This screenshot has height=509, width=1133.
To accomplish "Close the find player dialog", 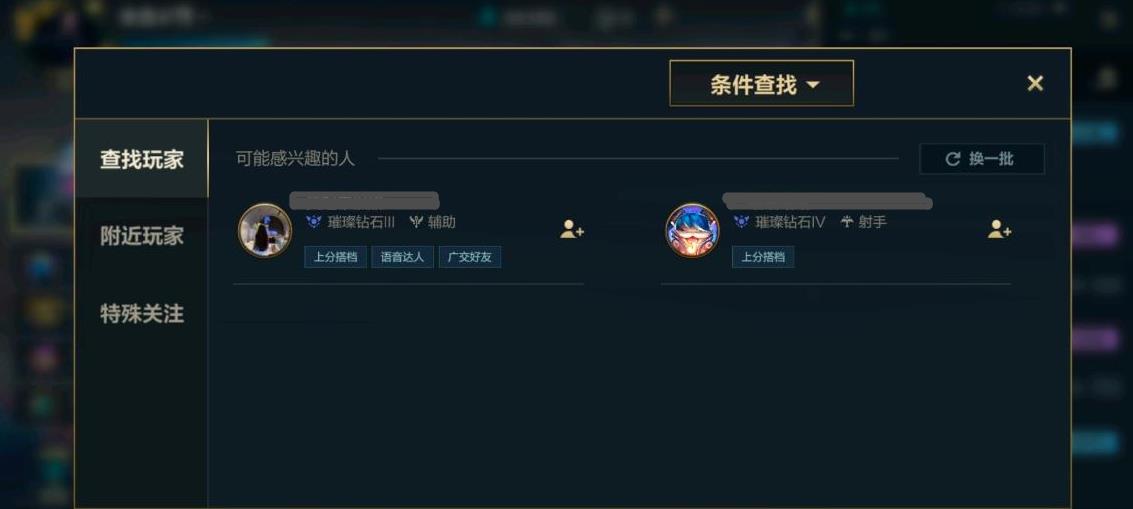I will (1035, 83).
